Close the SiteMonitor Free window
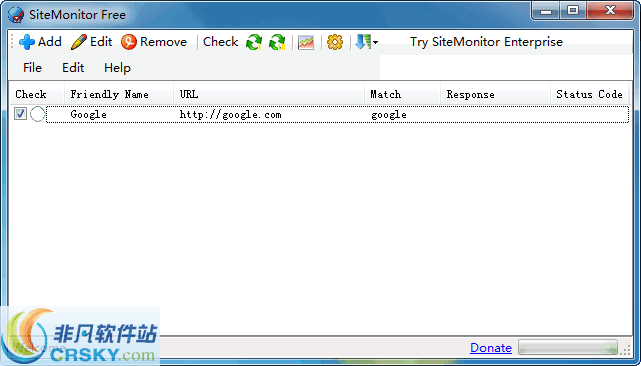 click(610, 11)
